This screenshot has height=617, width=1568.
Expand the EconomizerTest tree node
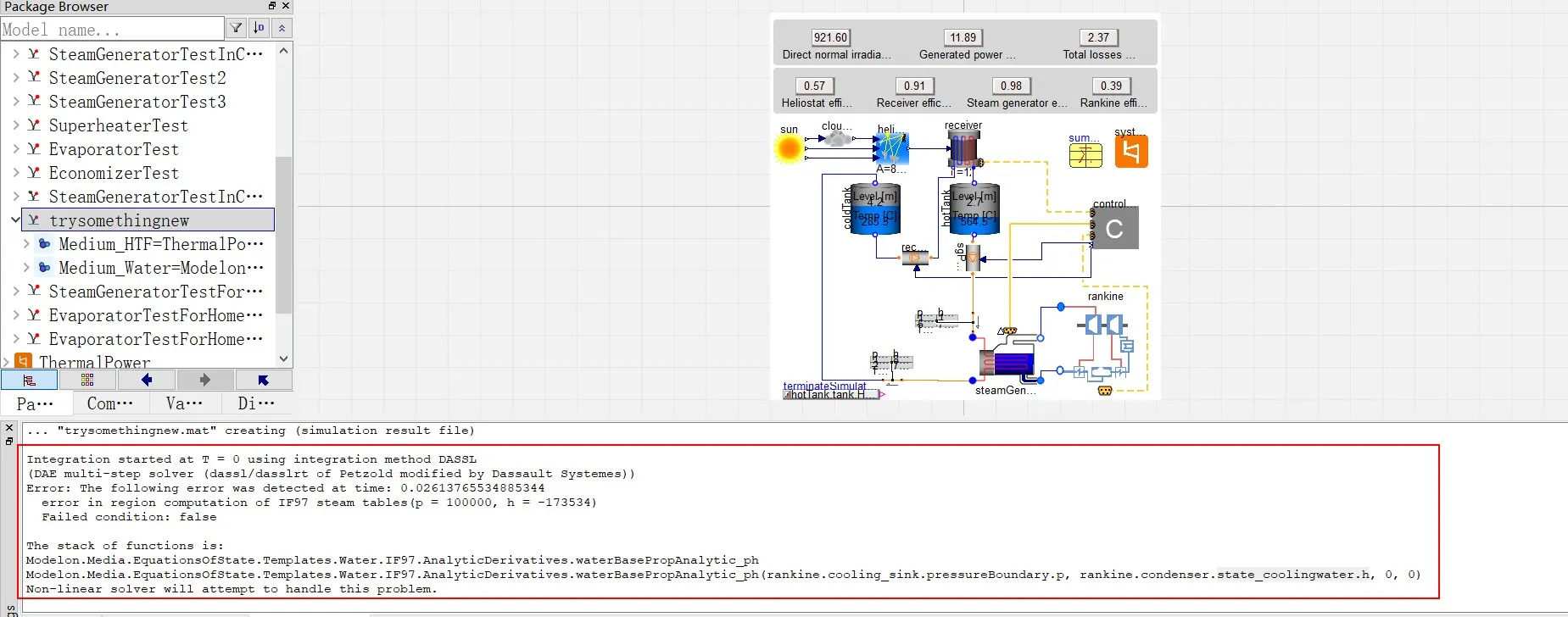(15, 173)
